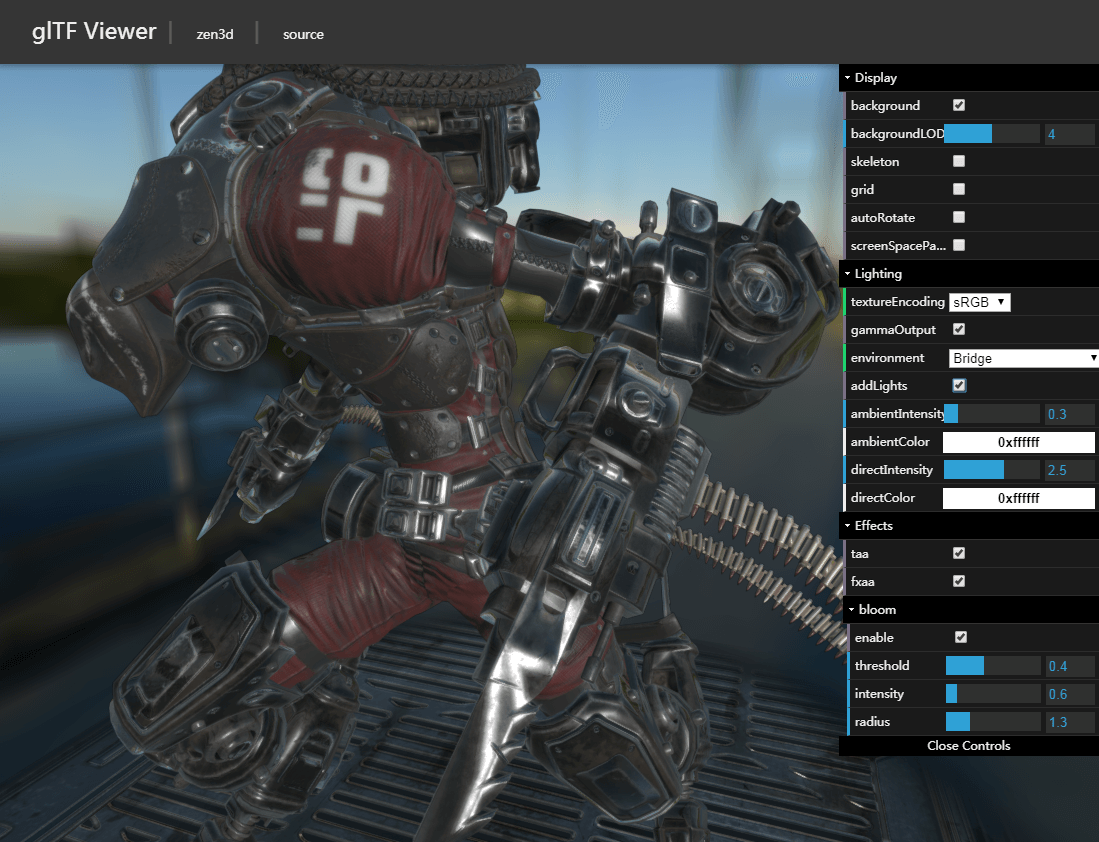
Task: Collapse the Lighting folder
Action: [x=969, y=274]
